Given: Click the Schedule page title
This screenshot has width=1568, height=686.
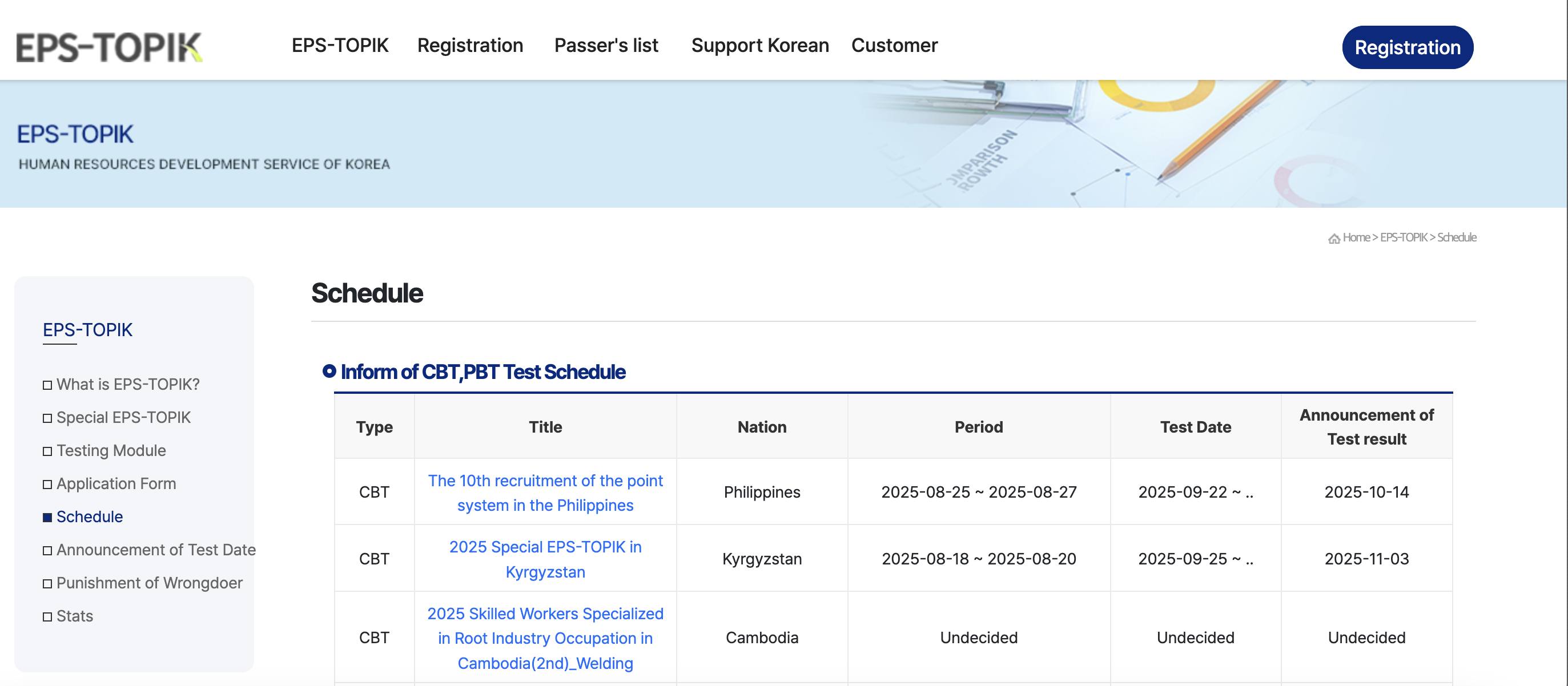Looking at the screenshot, I should point(367,293).
